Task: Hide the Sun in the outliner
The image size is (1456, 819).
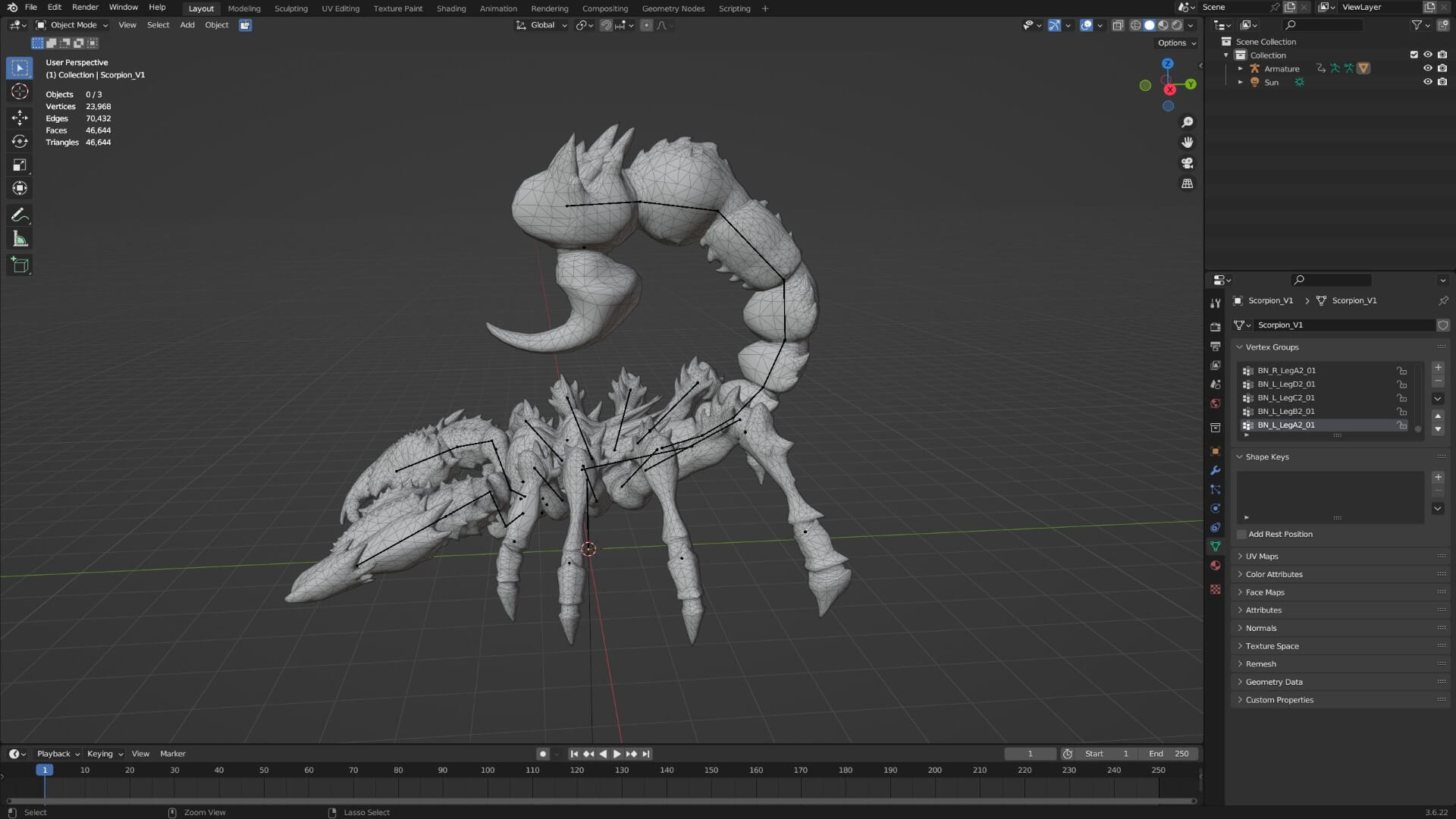Action: coord(1427,82)
